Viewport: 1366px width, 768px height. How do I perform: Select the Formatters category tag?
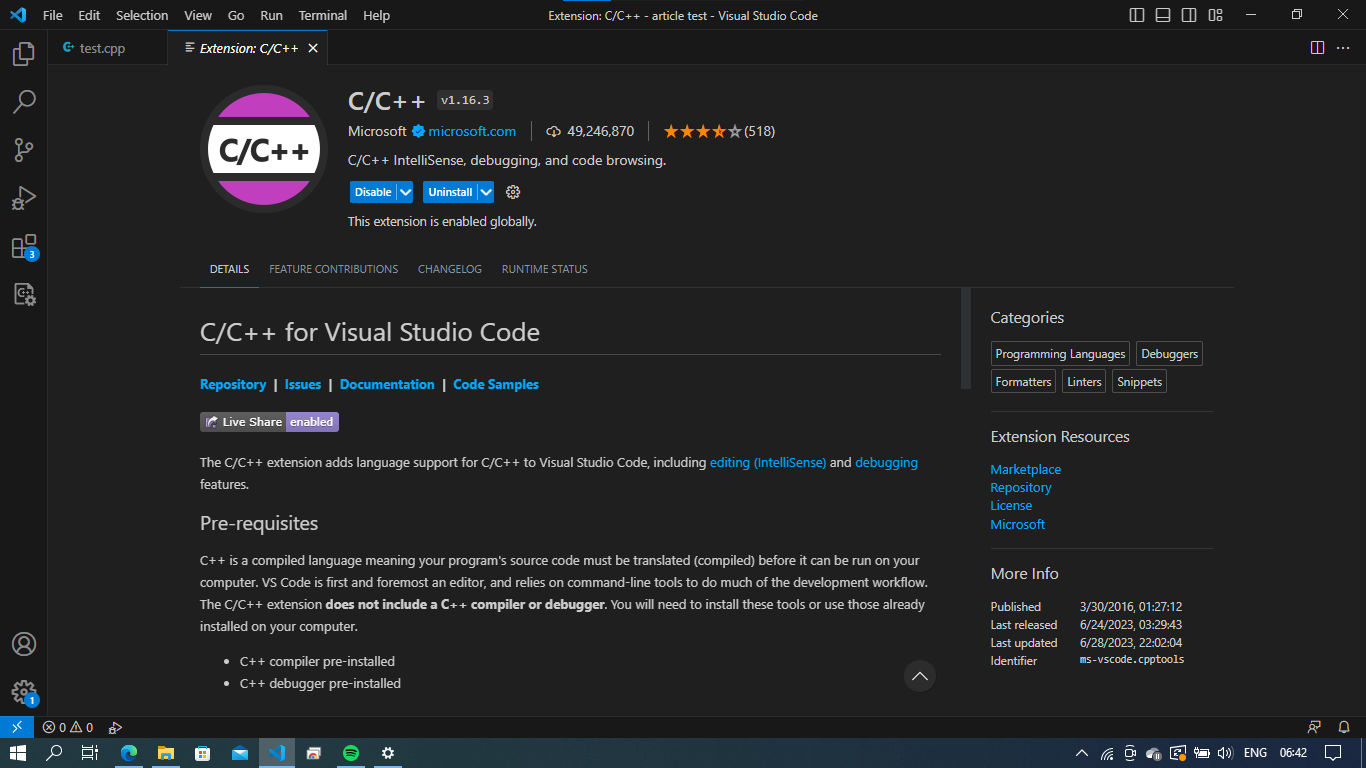pos(1023,381)
